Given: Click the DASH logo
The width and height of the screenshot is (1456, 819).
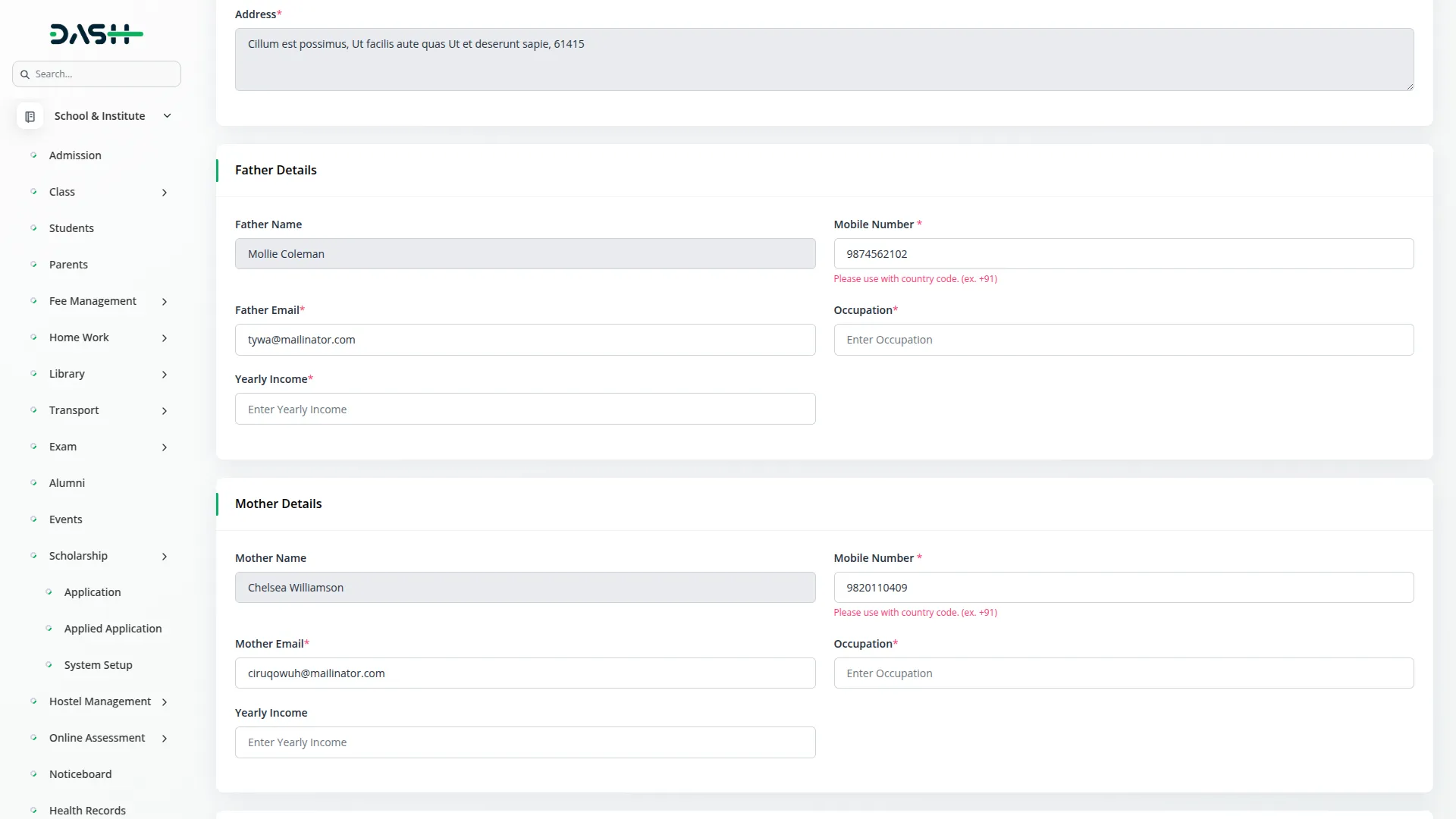Looking at the screenshot, I should point(96,34).
